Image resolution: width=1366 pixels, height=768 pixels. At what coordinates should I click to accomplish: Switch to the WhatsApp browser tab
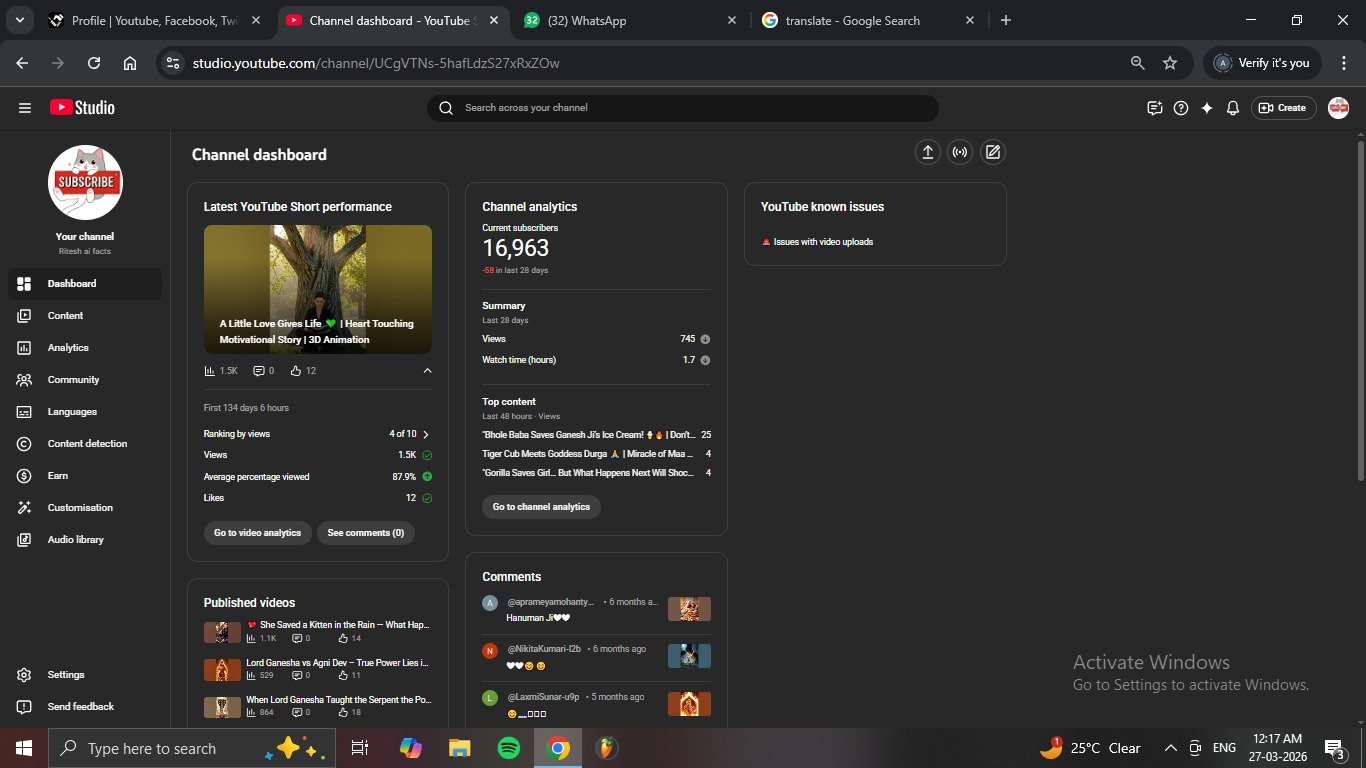(630, 20)
